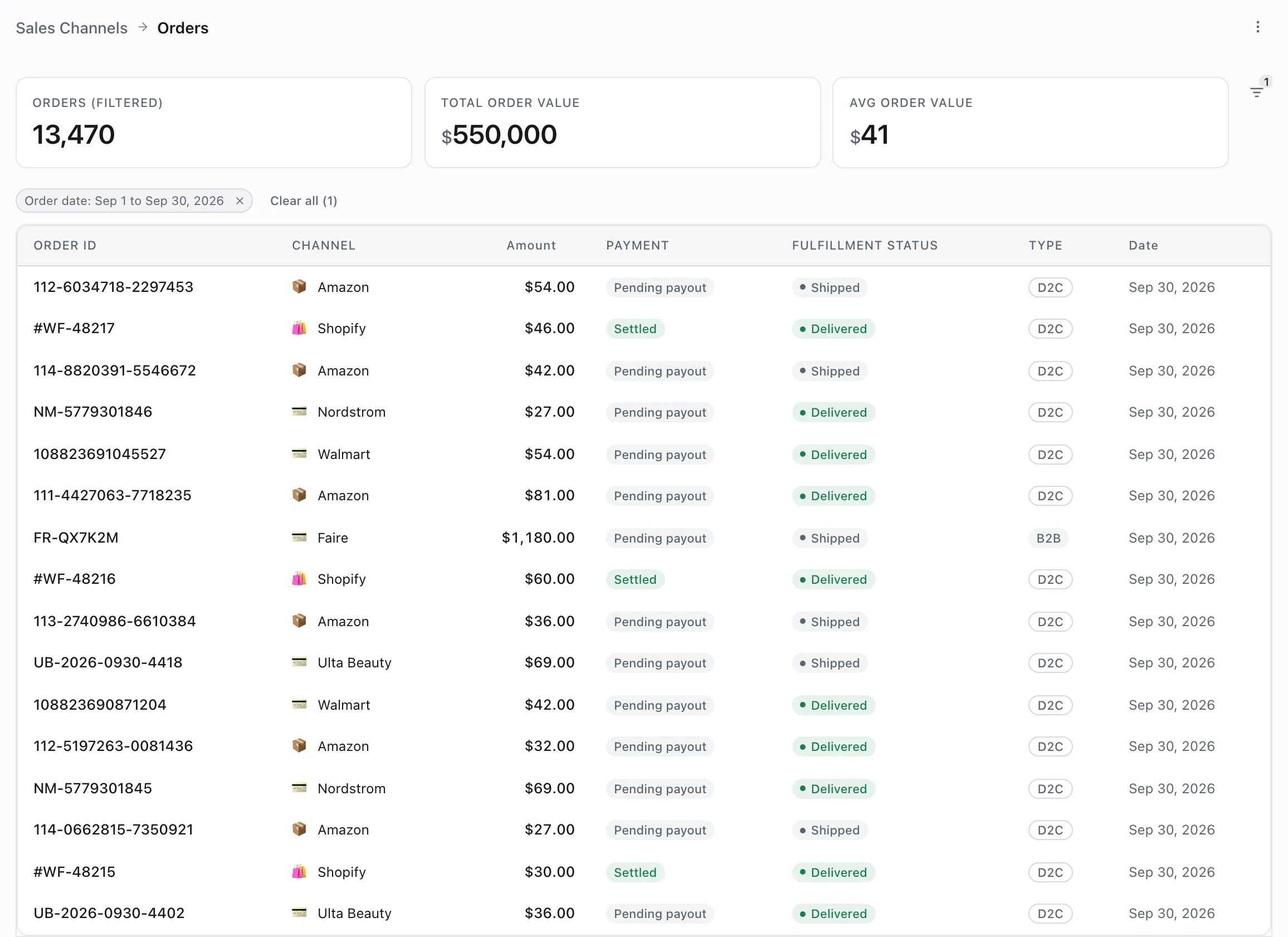1288x937 pixels.
Task: Click Settled badge on order #WF-48216
Action: pyautogui.click(x=635, y=579)
